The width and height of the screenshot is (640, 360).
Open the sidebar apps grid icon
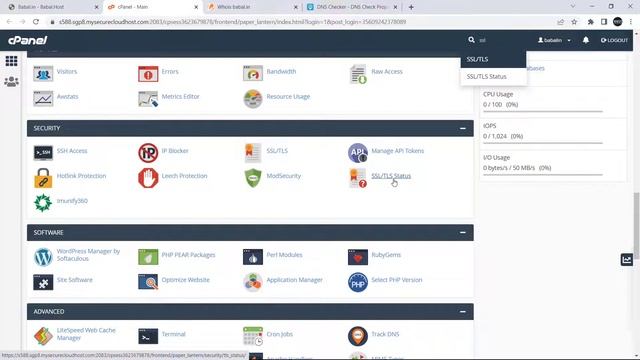click(x=11, y=61)
